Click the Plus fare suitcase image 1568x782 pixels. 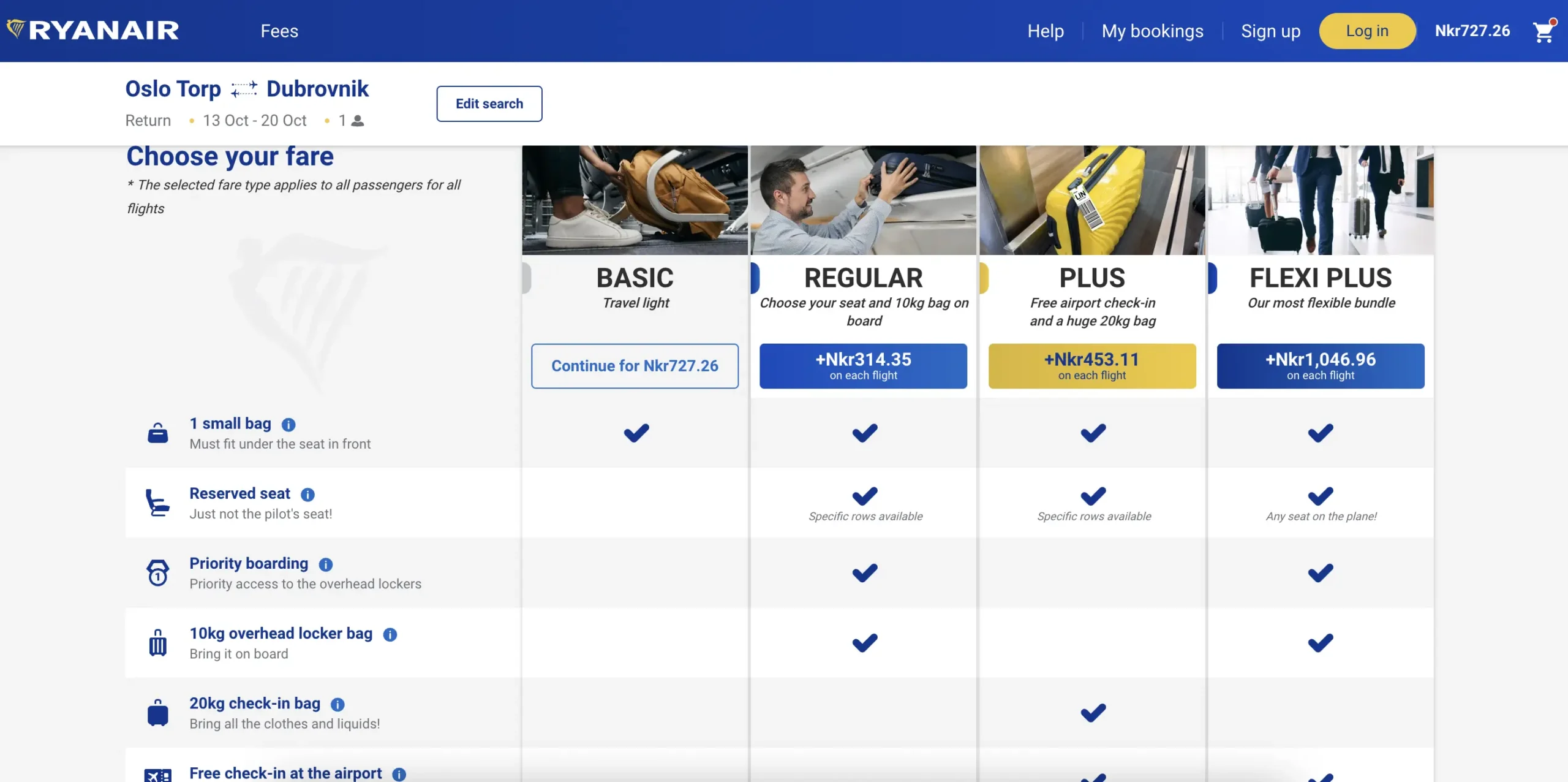pyautogui.click(x=1091, y=200)
